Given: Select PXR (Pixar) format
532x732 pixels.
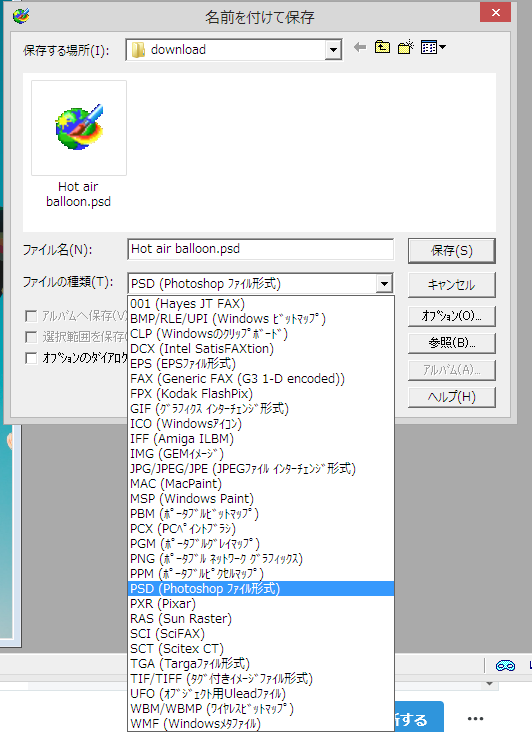Looking at the screenshot, I should pos(261,604).
